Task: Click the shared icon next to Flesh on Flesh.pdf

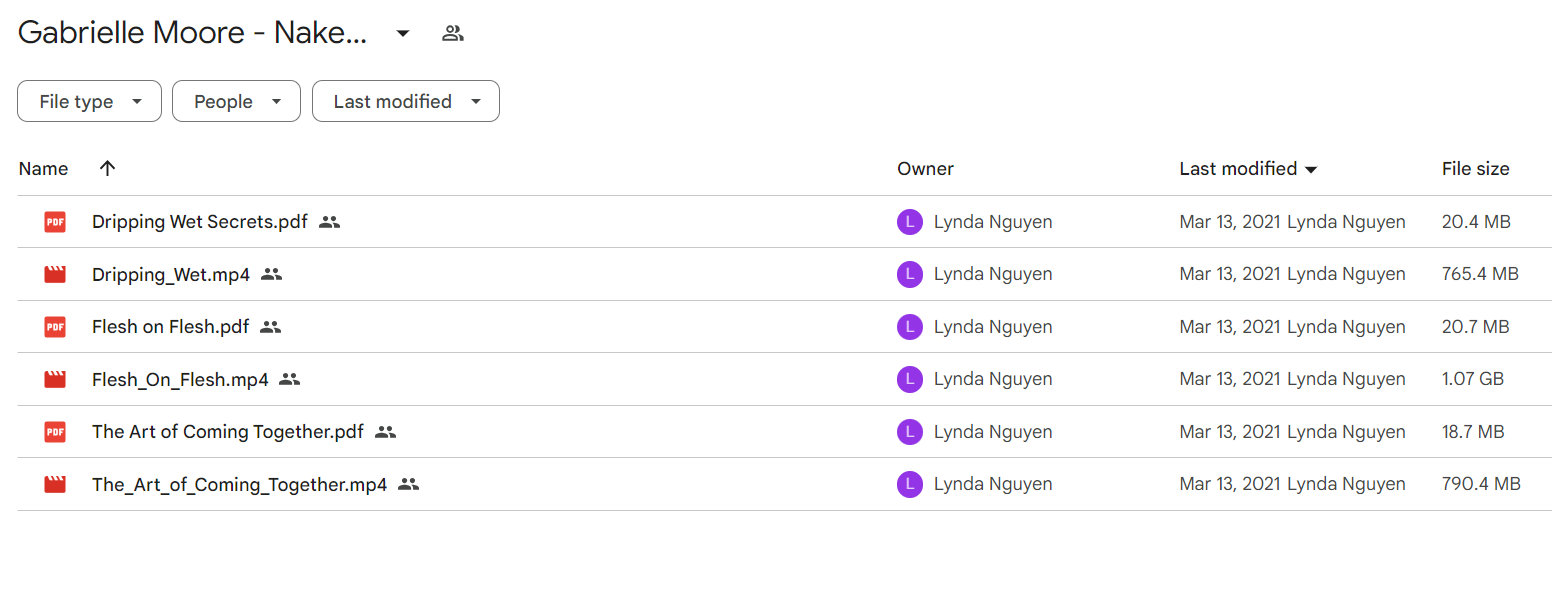Action: [x=270, y=327]
